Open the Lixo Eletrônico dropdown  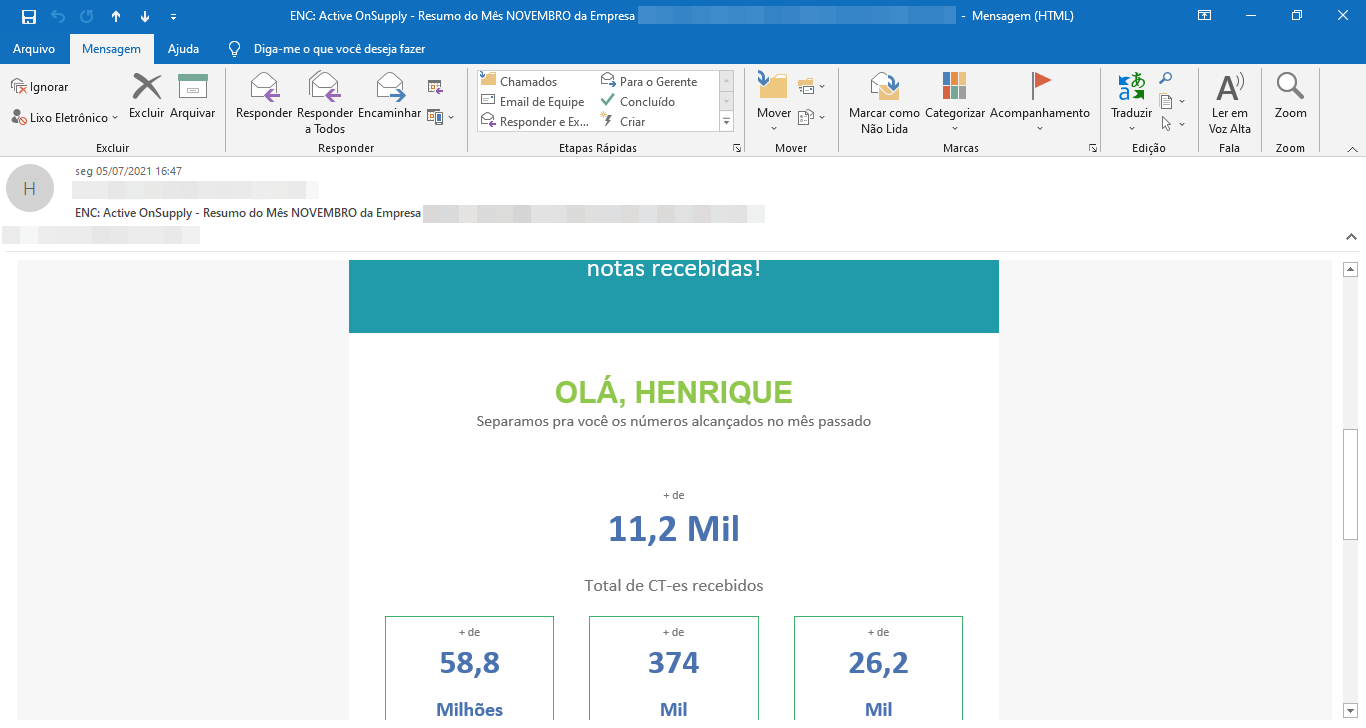(66, 118)
